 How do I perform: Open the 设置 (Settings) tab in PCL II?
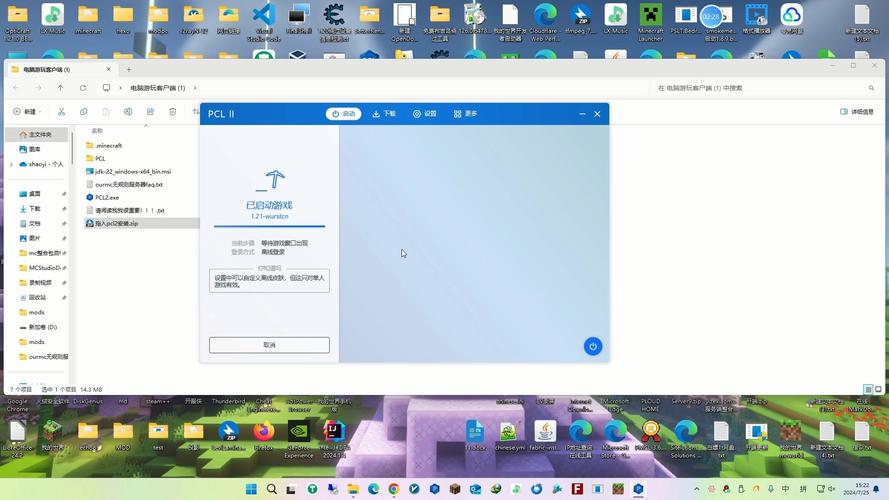[425, 114]
